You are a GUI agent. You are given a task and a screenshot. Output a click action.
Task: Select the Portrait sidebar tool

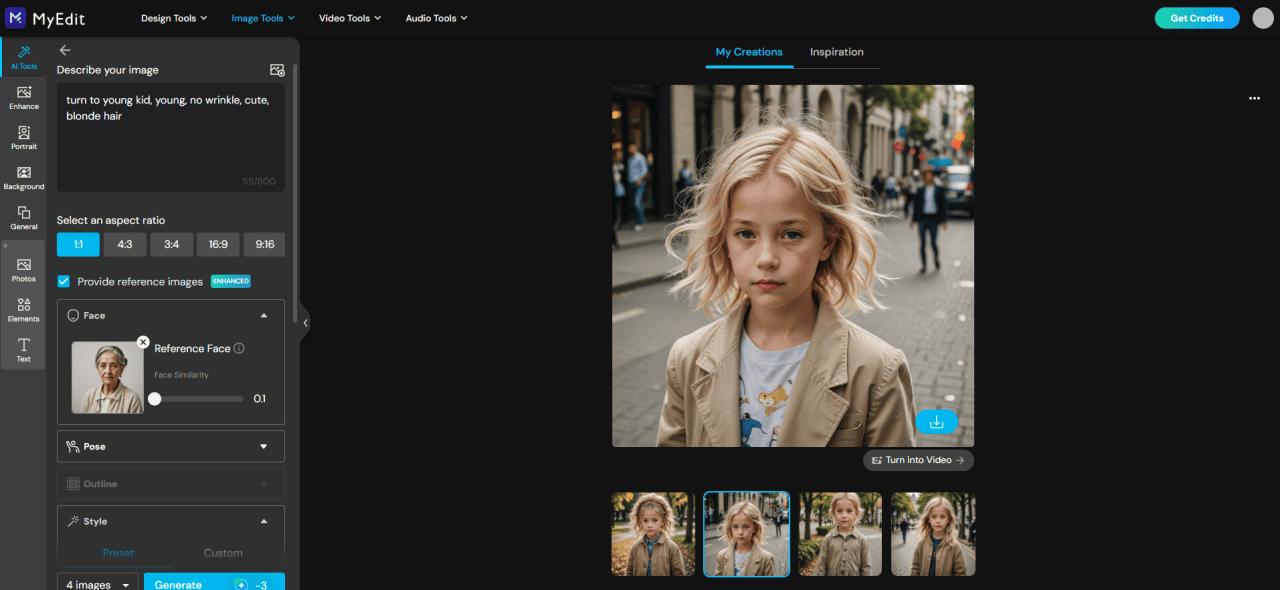pyautogui.click(x=24, y=138)
